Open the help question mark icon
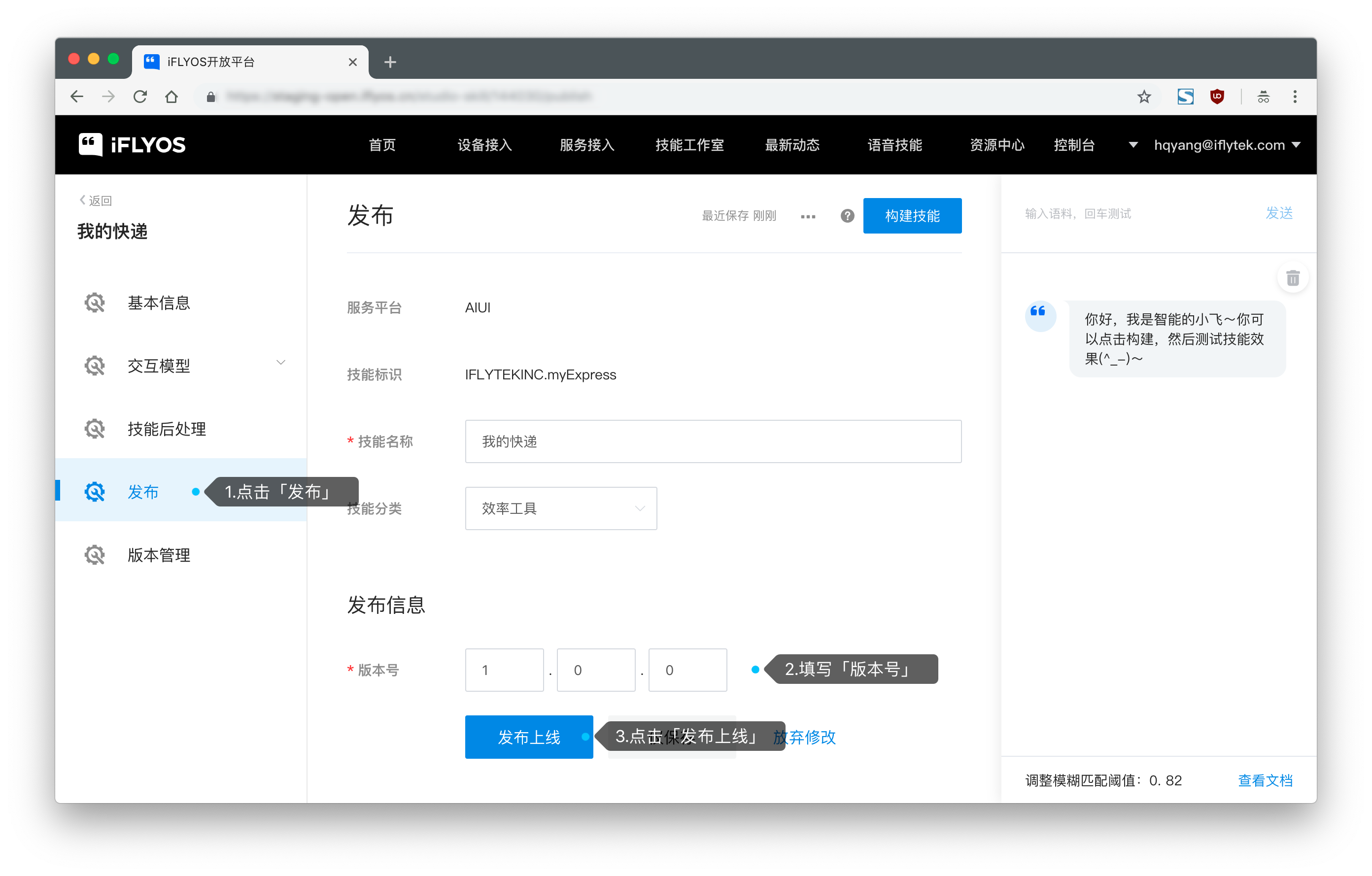The height and width of the screenshot is (876, 1372). click(x=847, y=216)
